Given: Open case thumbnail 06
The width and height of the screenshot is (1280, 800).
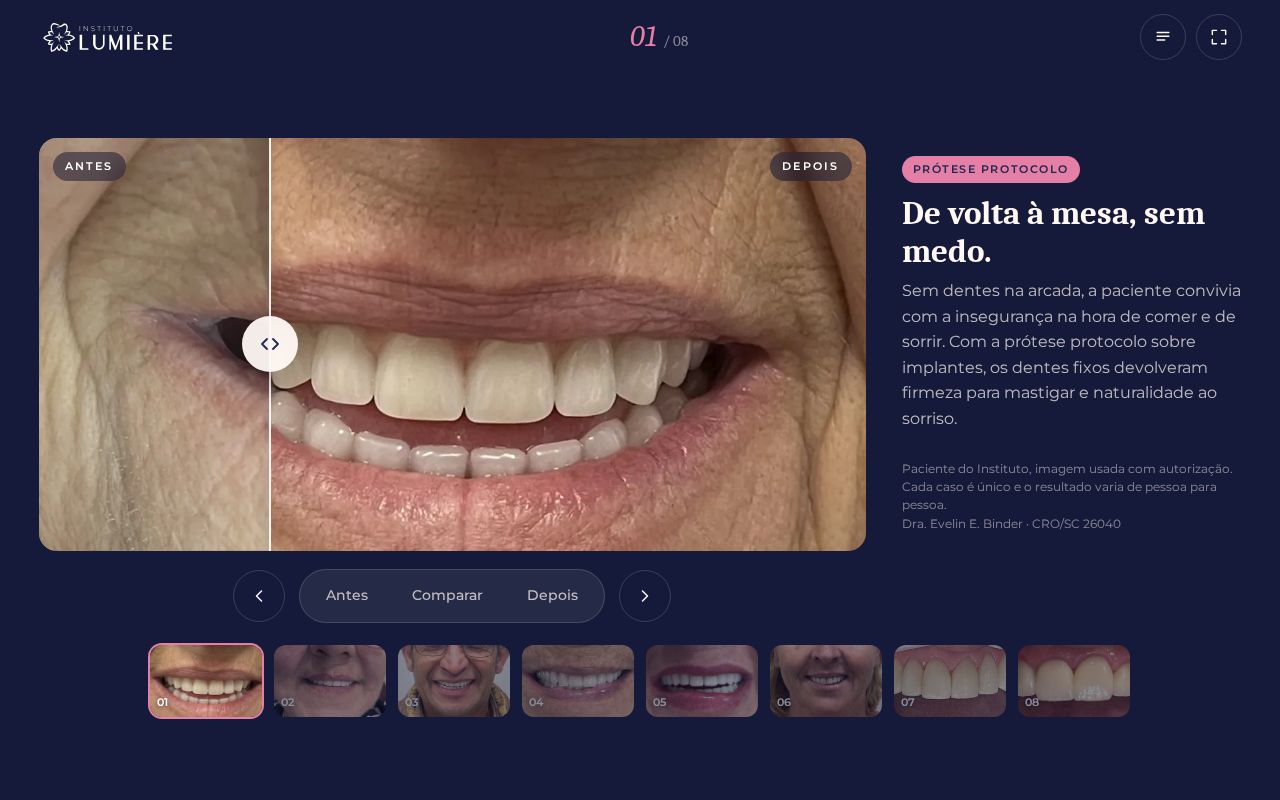Looking at the screenshot, I should (x=826, y=681).
